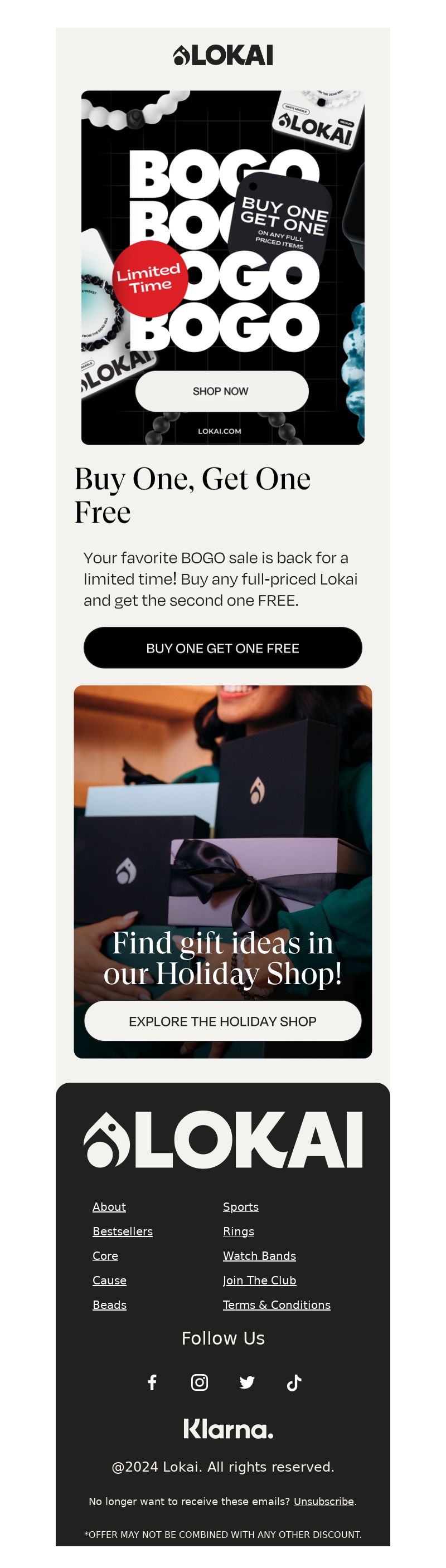Click the holiday gift boxes image
The image size is (446, 1568).
[223, 840]
